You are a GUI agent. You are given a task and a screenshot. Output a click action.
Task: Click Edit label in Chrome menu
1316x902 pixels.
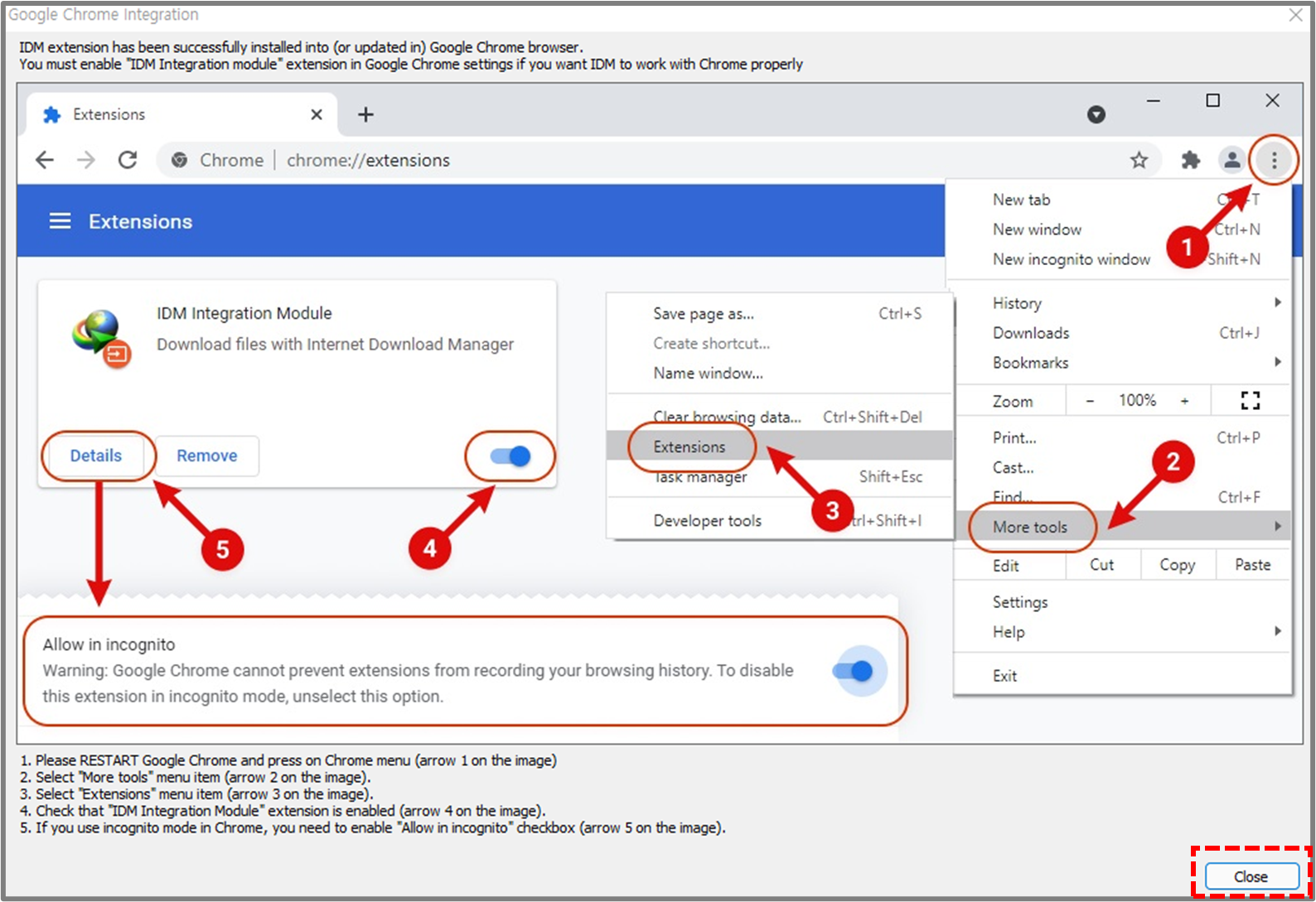coord(1006,566)
